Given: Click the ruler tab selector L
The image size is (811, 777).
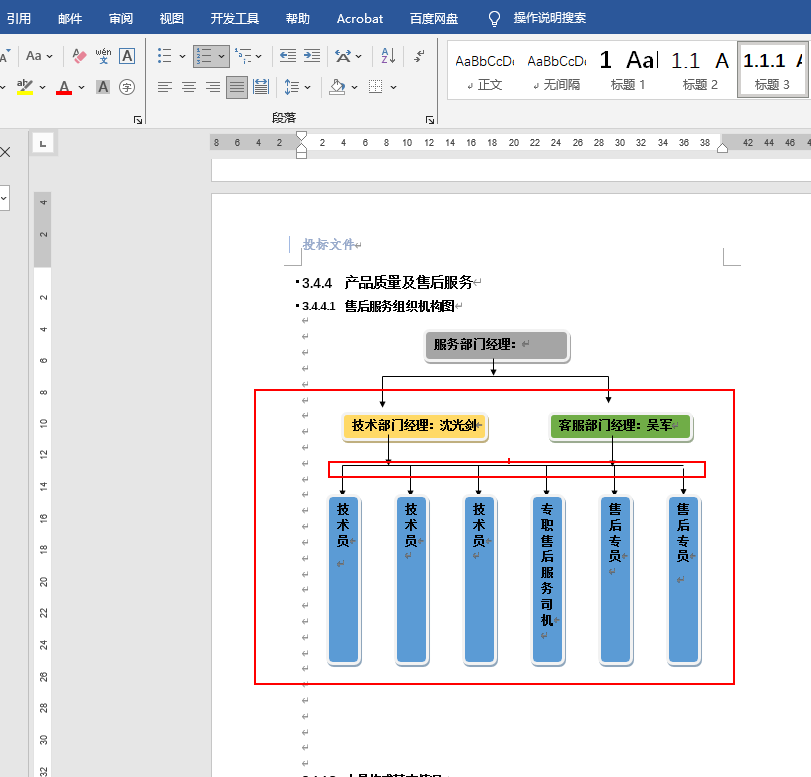Looking at the screenshot, I should click(43, 143).
